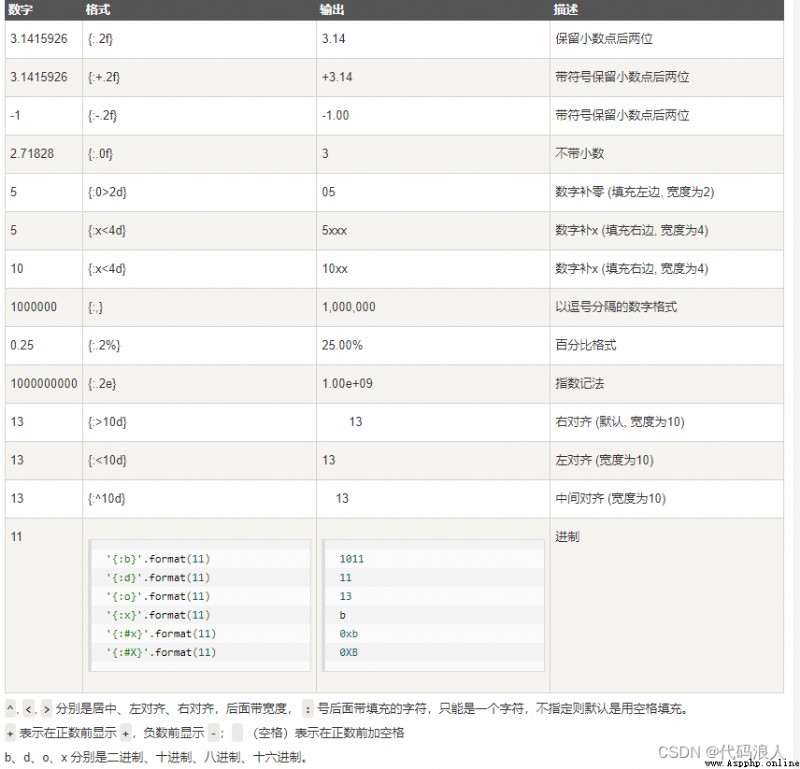Click the description 右对齐 (默认, 宽度为10)

620,421
